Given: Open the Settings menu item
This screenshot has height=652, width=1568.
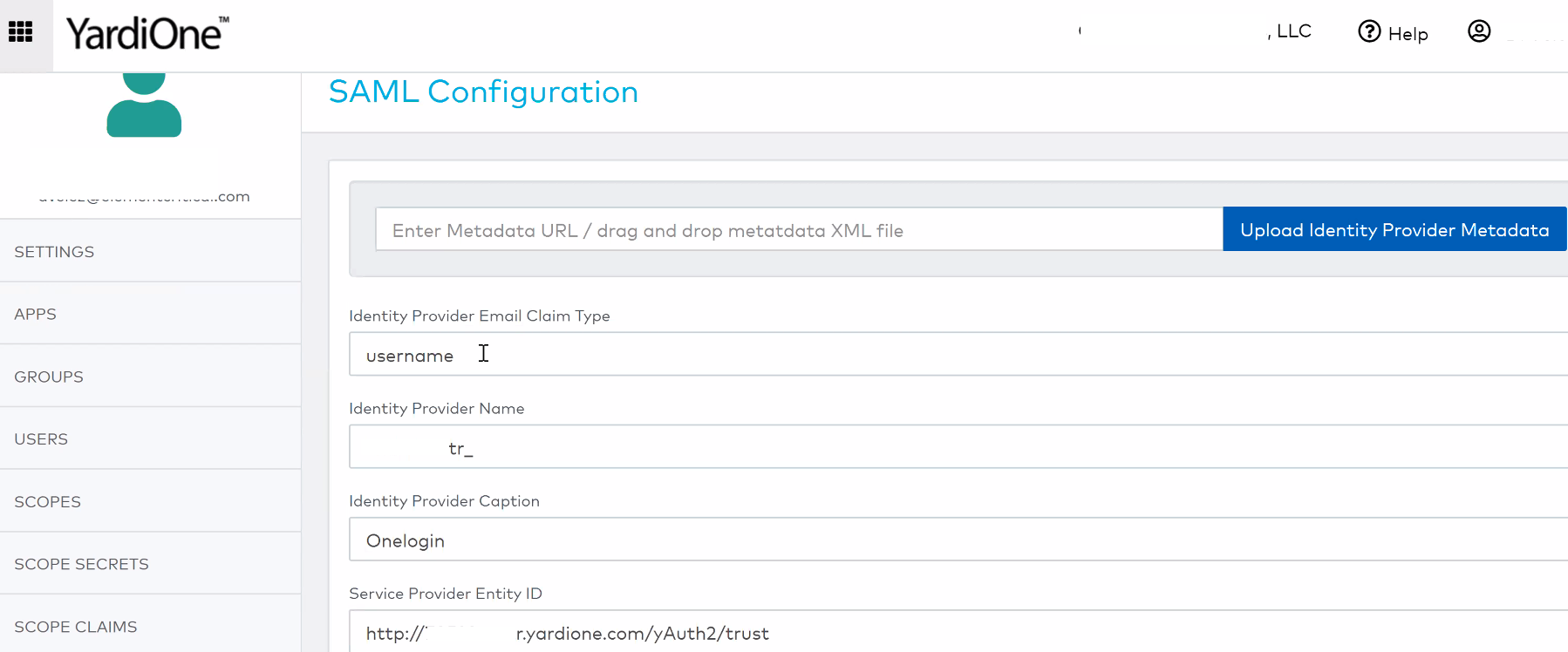Looking at the screenshot, I should (x=54, y=252).
